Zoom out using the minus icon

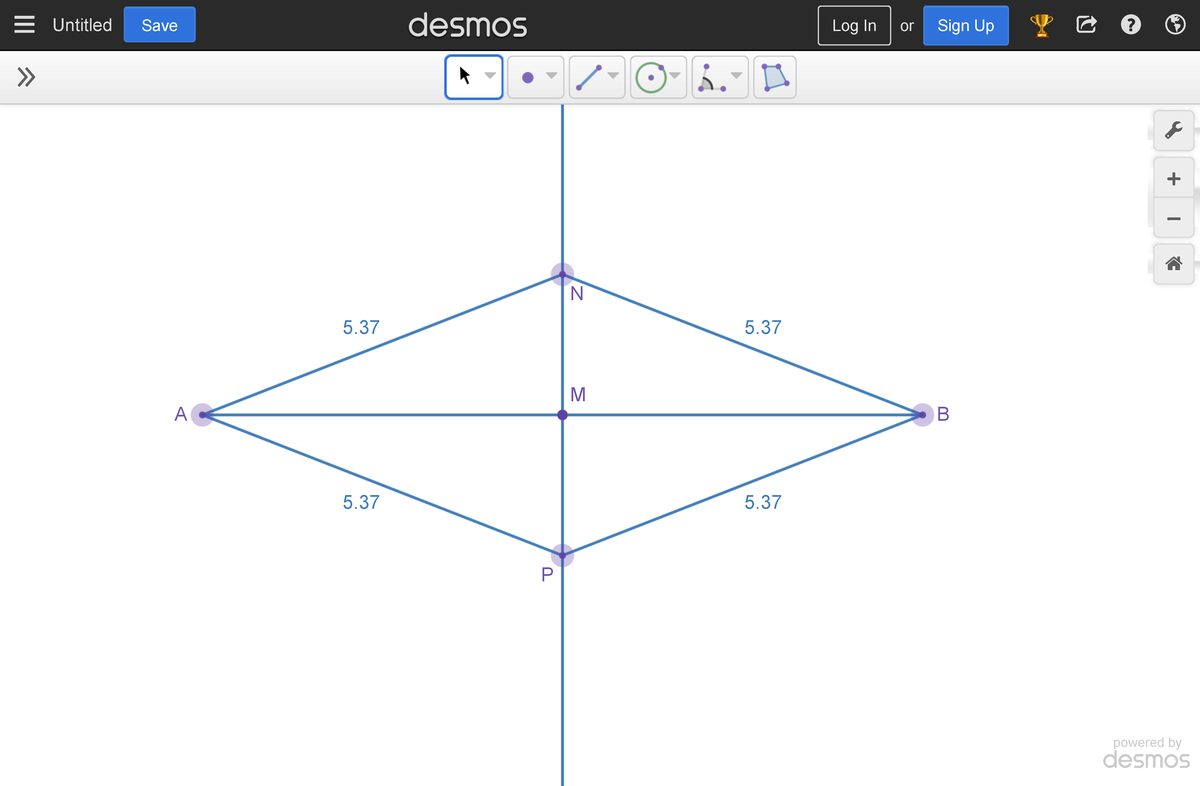point(1173,217)
